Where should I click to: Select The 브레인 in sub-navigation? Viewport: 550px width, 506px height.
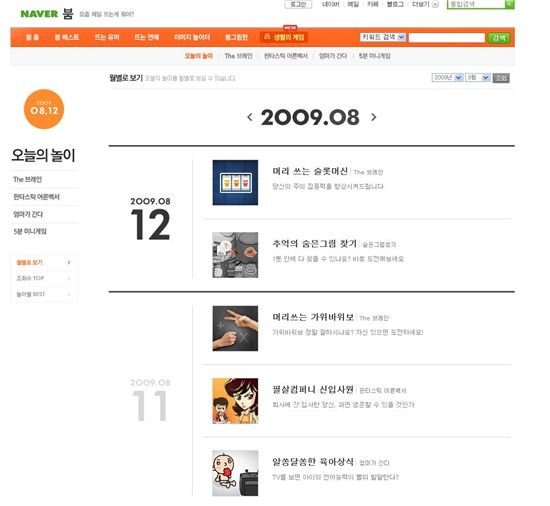point(239,56)
